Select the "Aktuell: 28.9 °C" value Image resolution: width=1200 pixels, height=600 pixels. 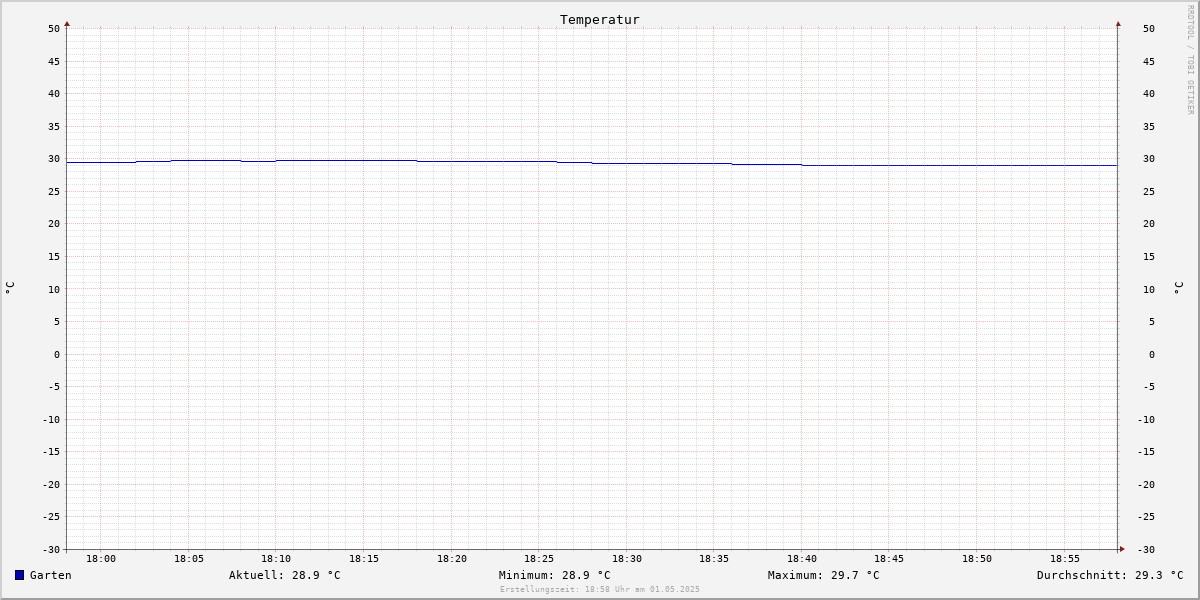pyautogui.click(x=285, y=575)
